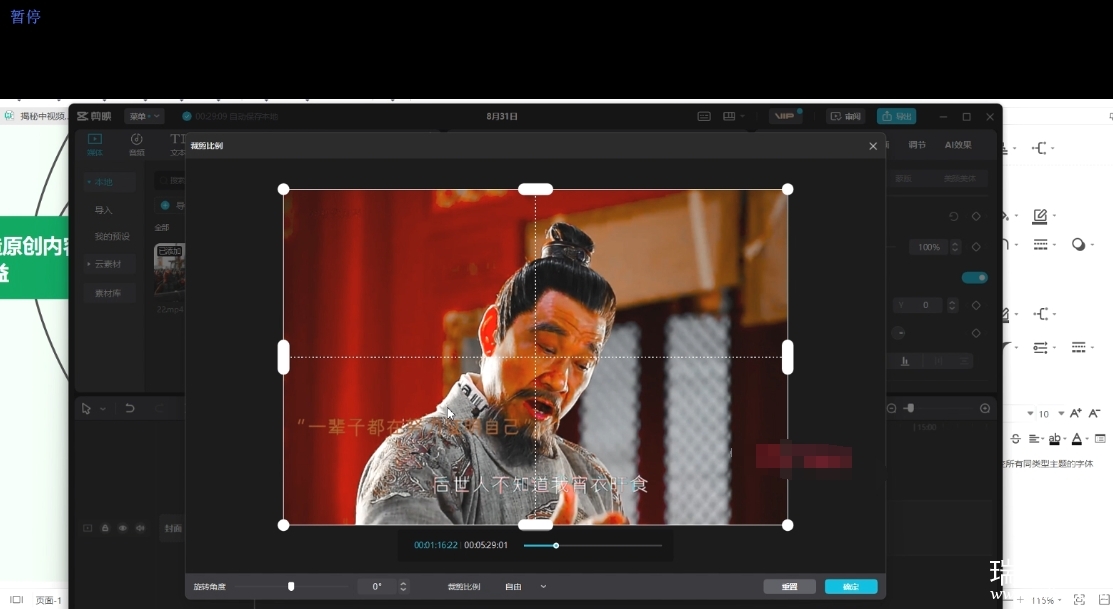Viewport: 1113px width, 609px height.
Task: Toggle the track lock icon
Action: [105, 528]
